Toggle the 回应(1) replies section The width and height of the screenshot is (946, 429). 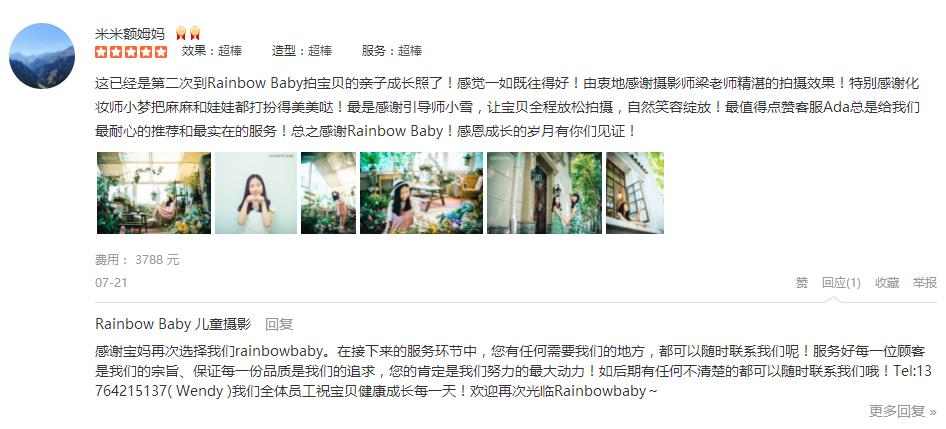(841, 282)
